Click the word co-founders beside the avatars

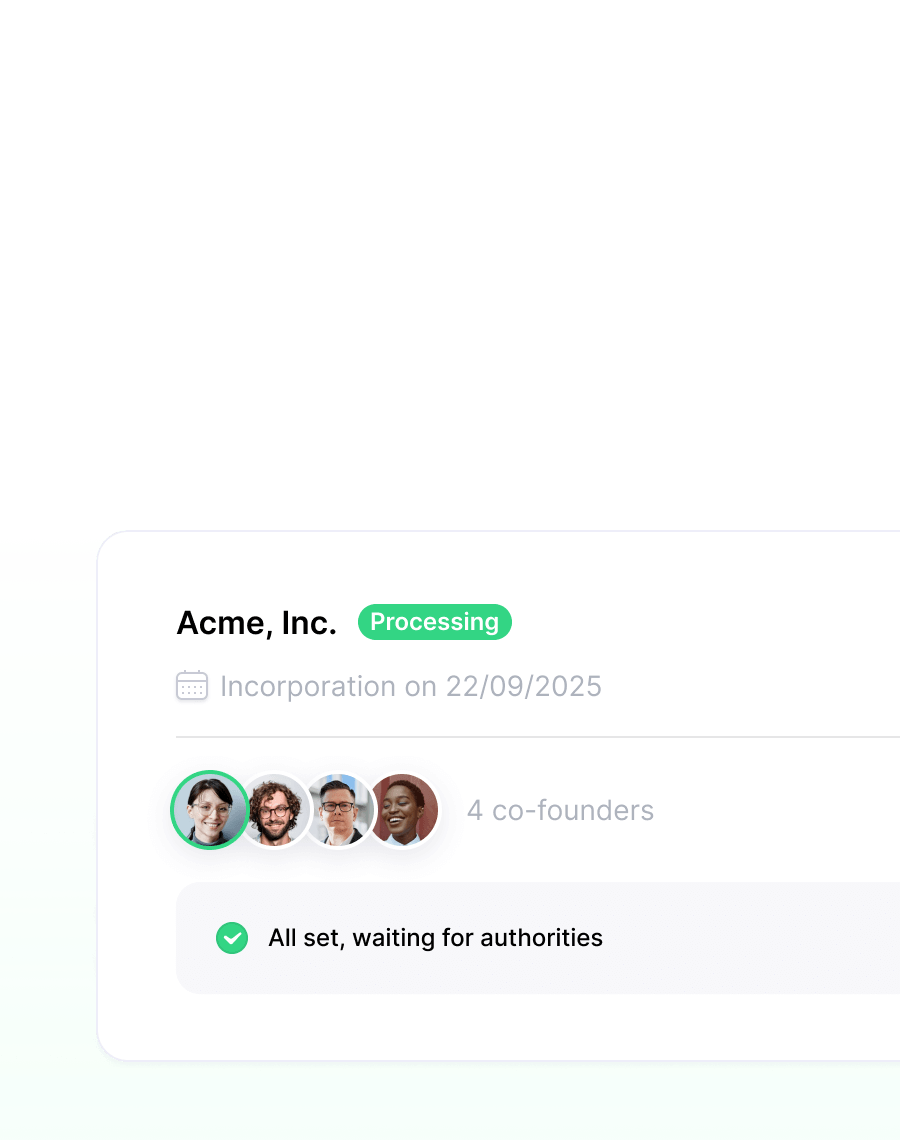573,811
